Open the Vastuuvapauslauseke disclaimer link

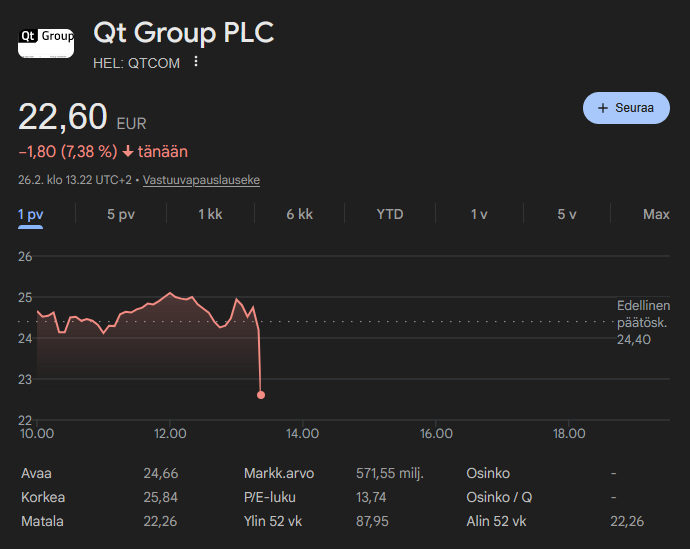coord(201,180)
